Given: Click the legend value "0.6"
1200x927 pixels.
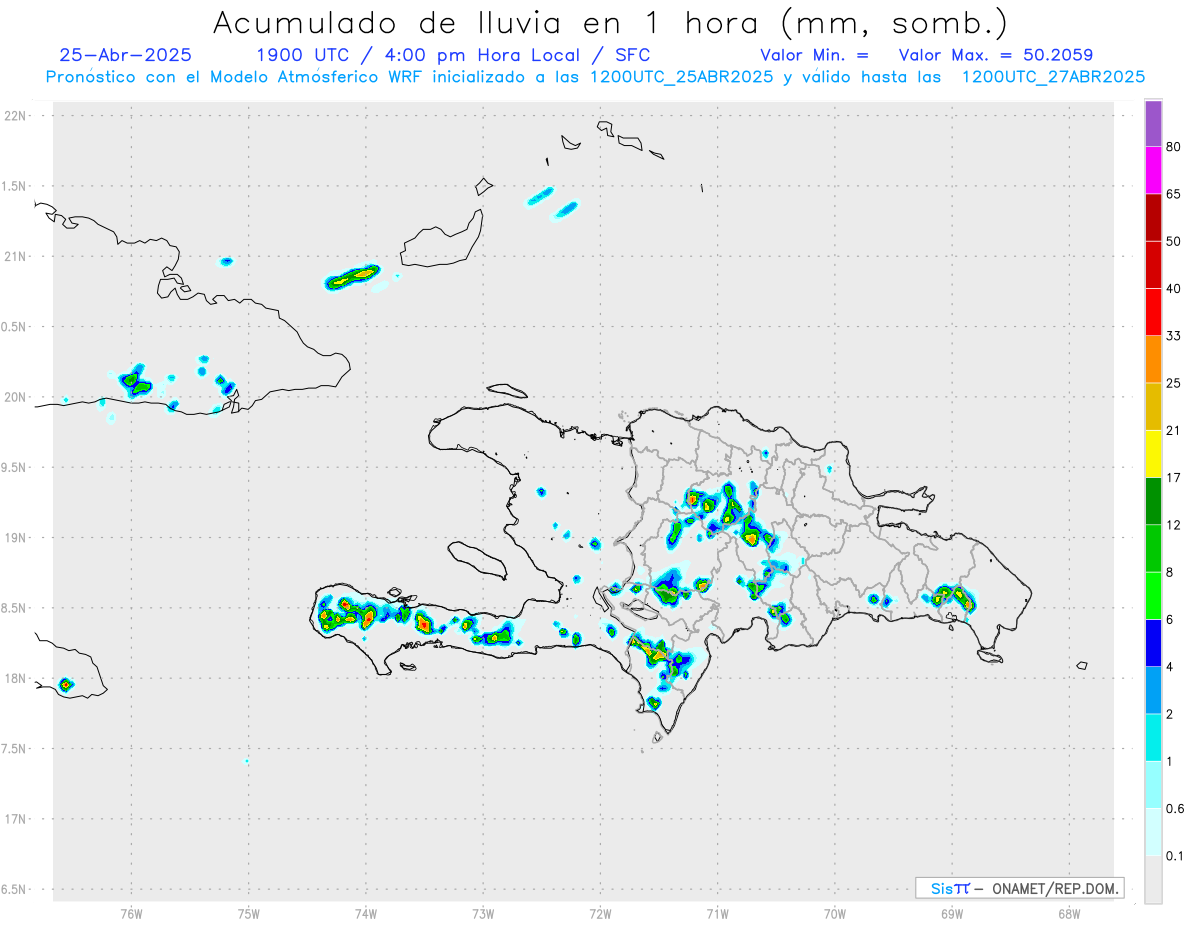Looking at the screenshot, I should 1176,809.
